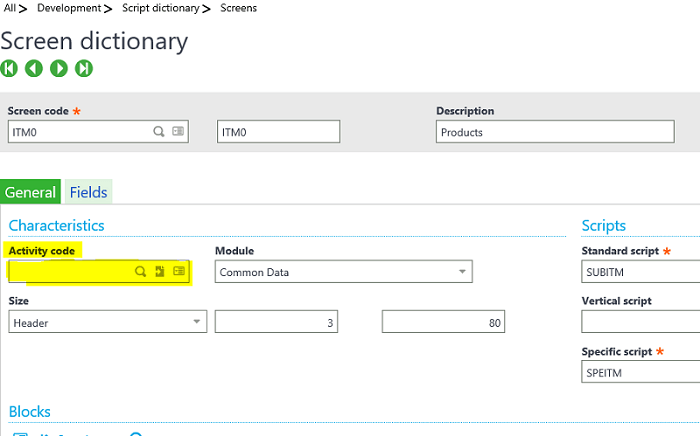Click the Development breadcrumb link
700x436 pixels.
pos(71,8)
